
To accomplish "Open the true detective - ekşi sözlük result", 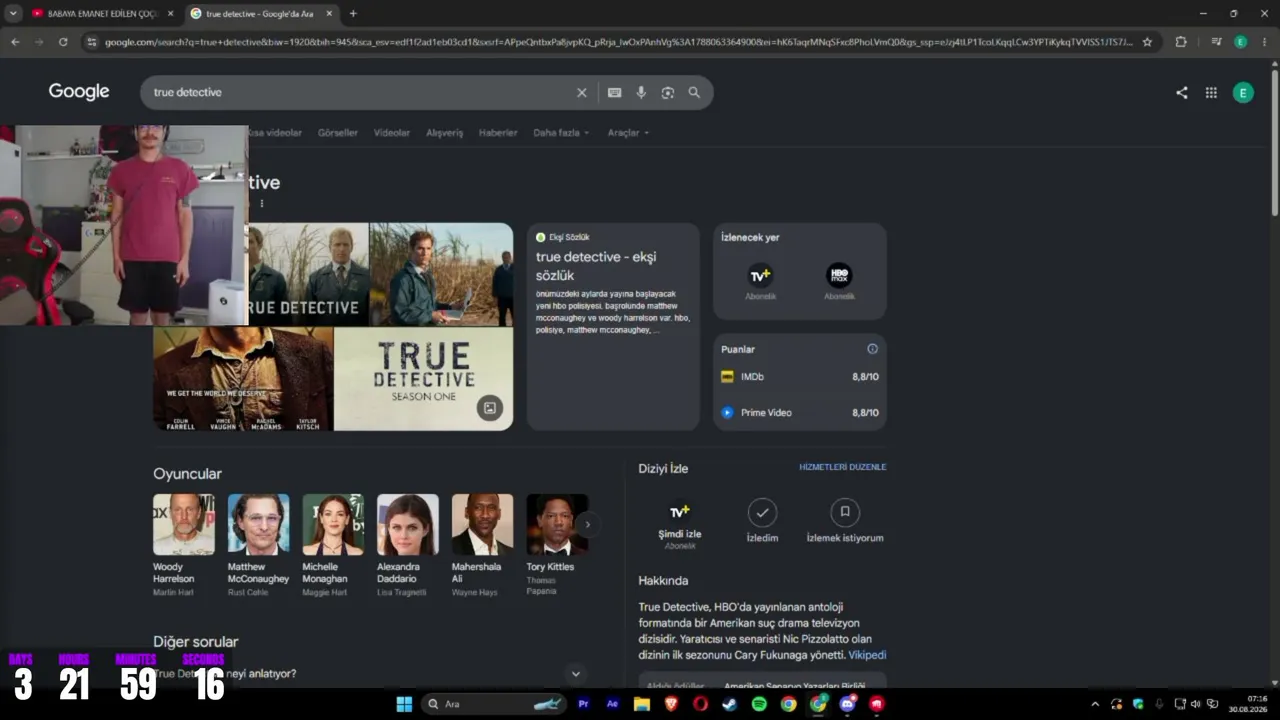I will pos(596,266).
